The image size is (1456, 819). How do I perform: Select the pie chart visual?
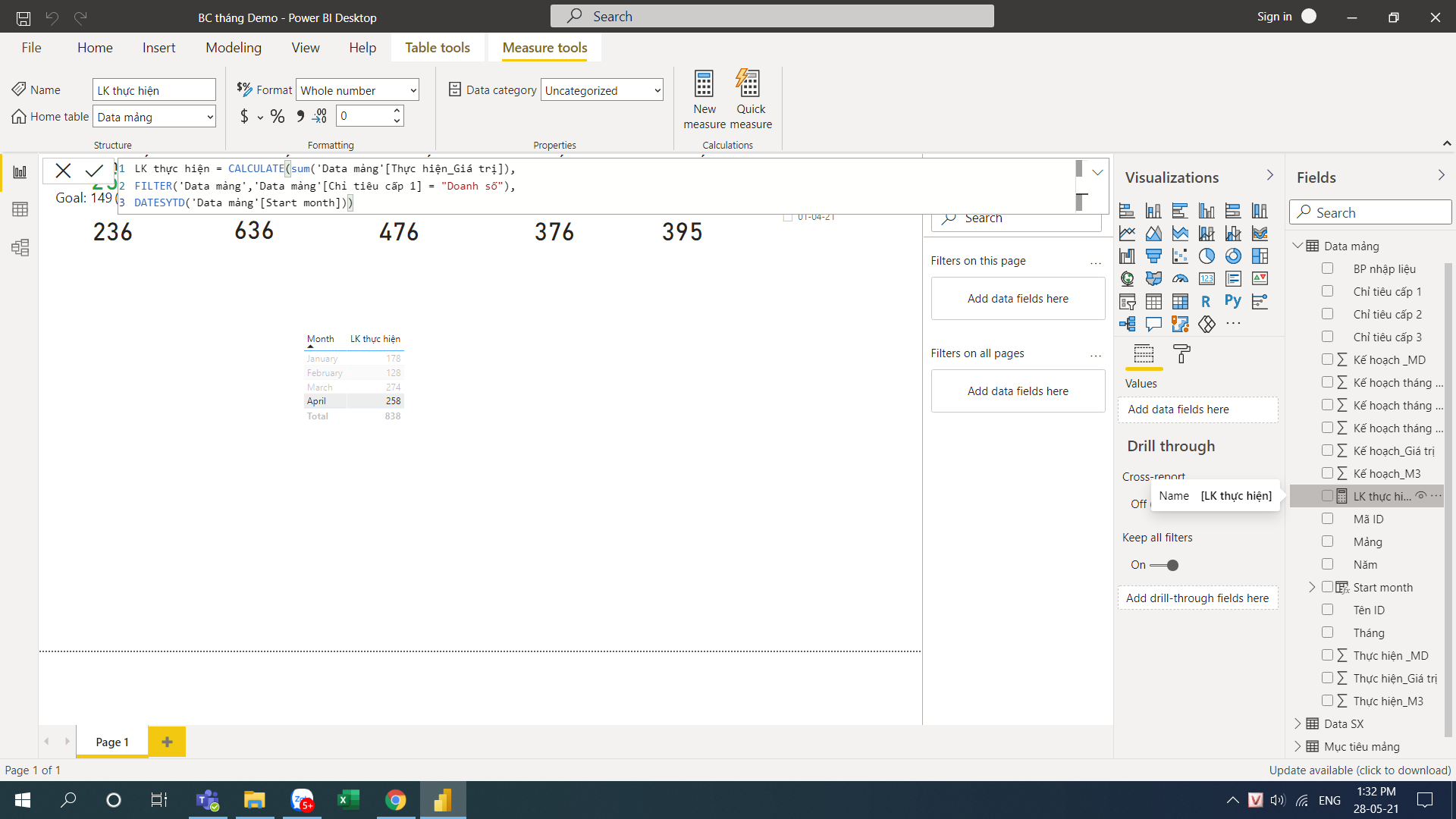(1207, 256)
